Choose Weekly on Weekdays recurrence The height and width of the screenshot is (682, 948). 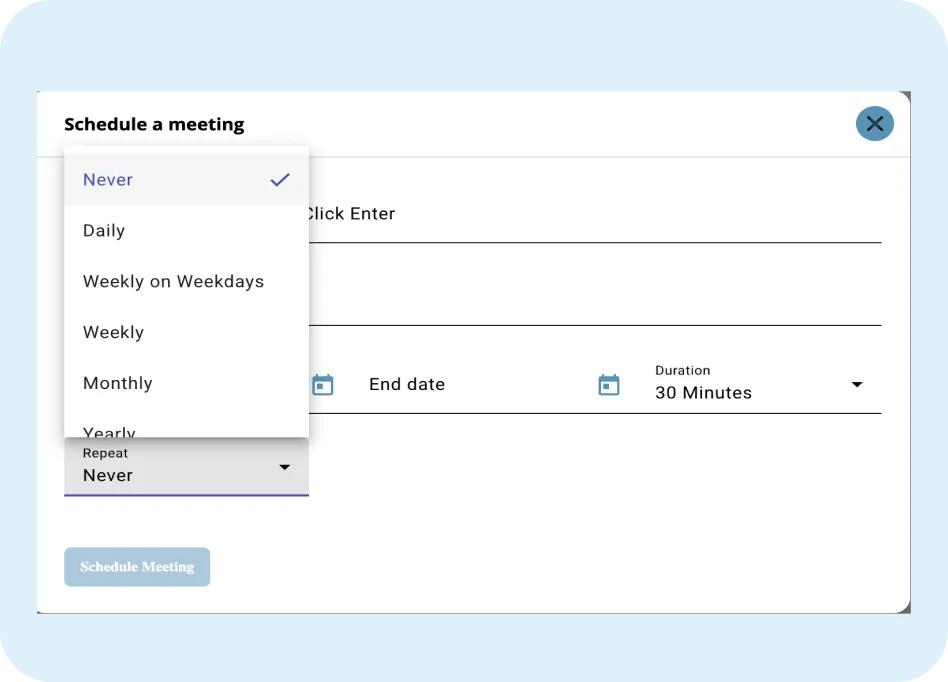[x=173, y=282]
